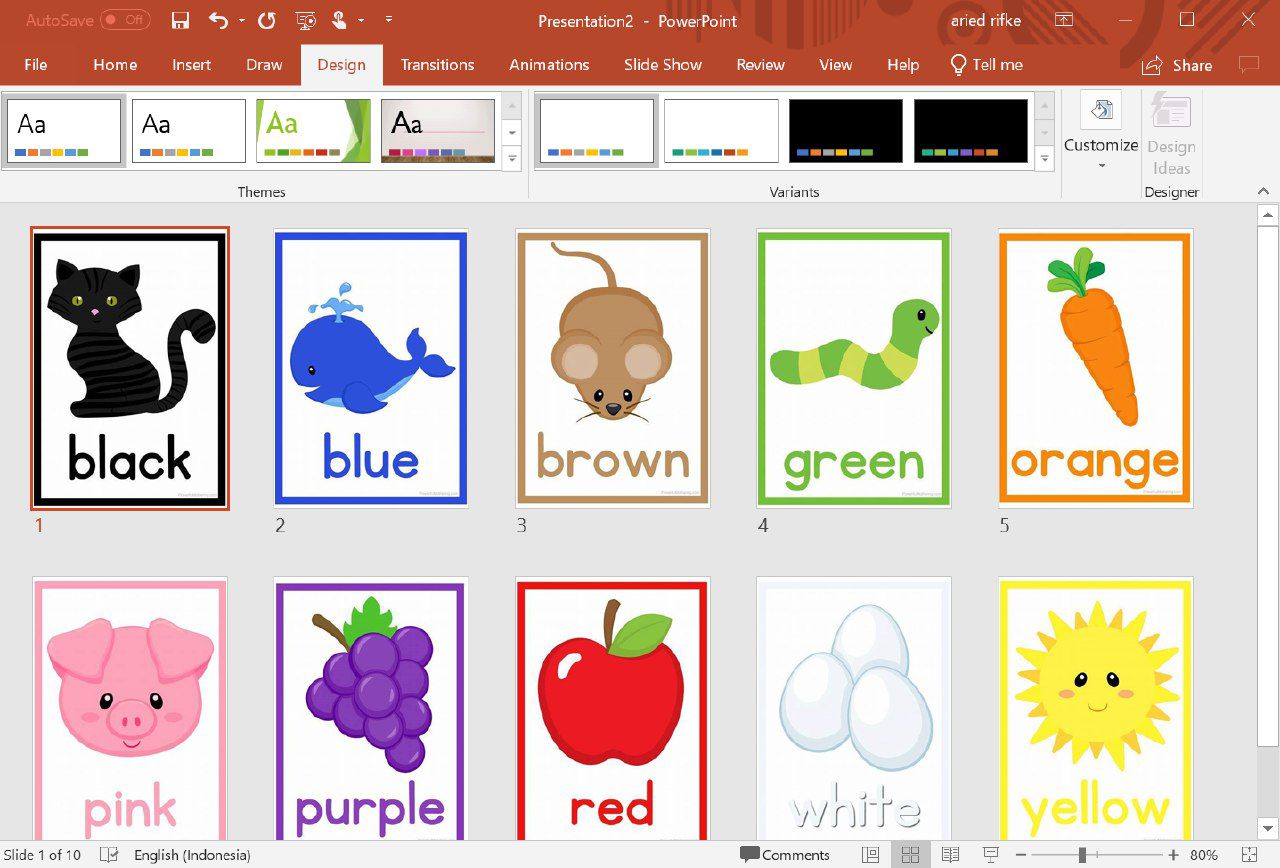Select the green worm slide thumbnail
The width and height of the screenshot is (1280, 868).
point(853,368)
